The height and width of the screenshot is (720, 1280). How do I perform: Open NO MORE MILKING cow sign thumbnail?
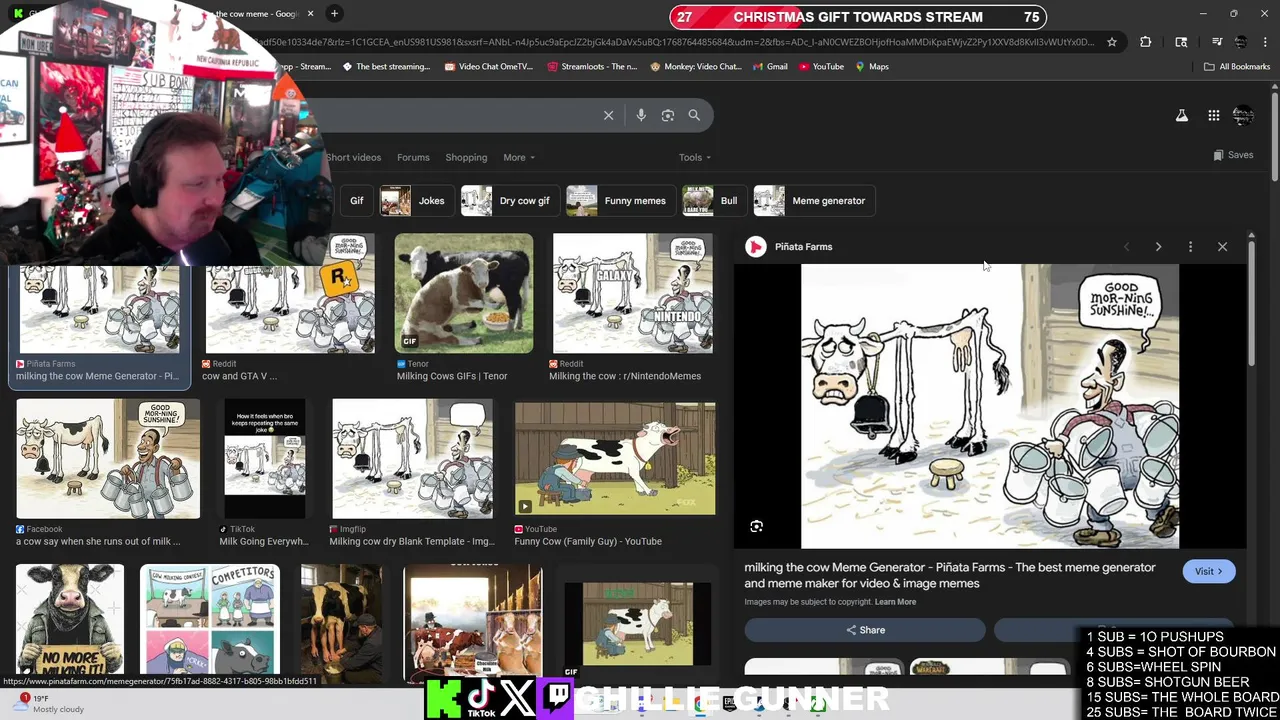click(x=70, y=620)
